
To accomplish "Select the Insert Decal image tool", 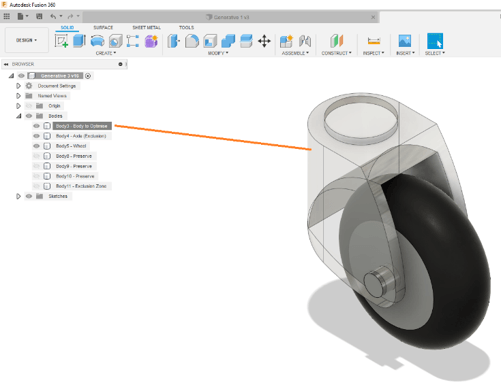I will coord(405,41).
